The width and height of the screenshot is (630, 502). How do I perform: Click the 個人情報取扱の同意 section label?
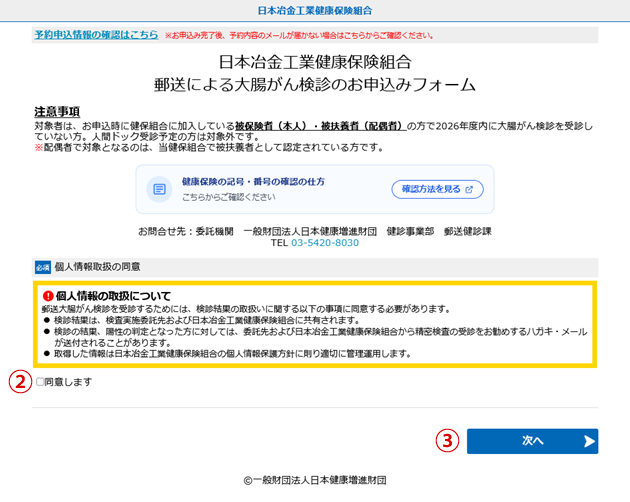point(97,267)
